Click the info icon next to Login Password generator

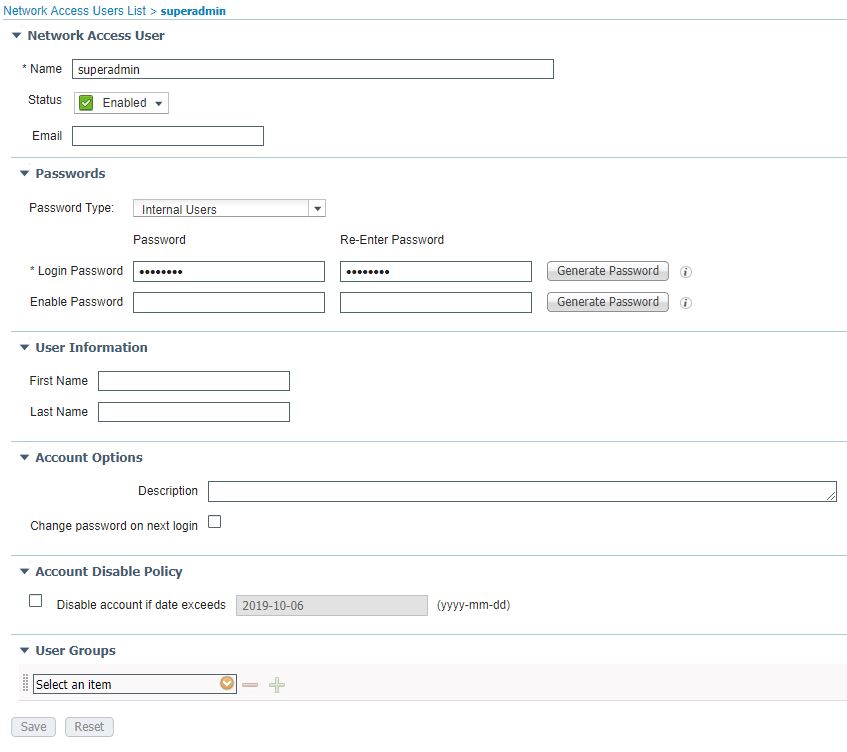click(686, 271)
